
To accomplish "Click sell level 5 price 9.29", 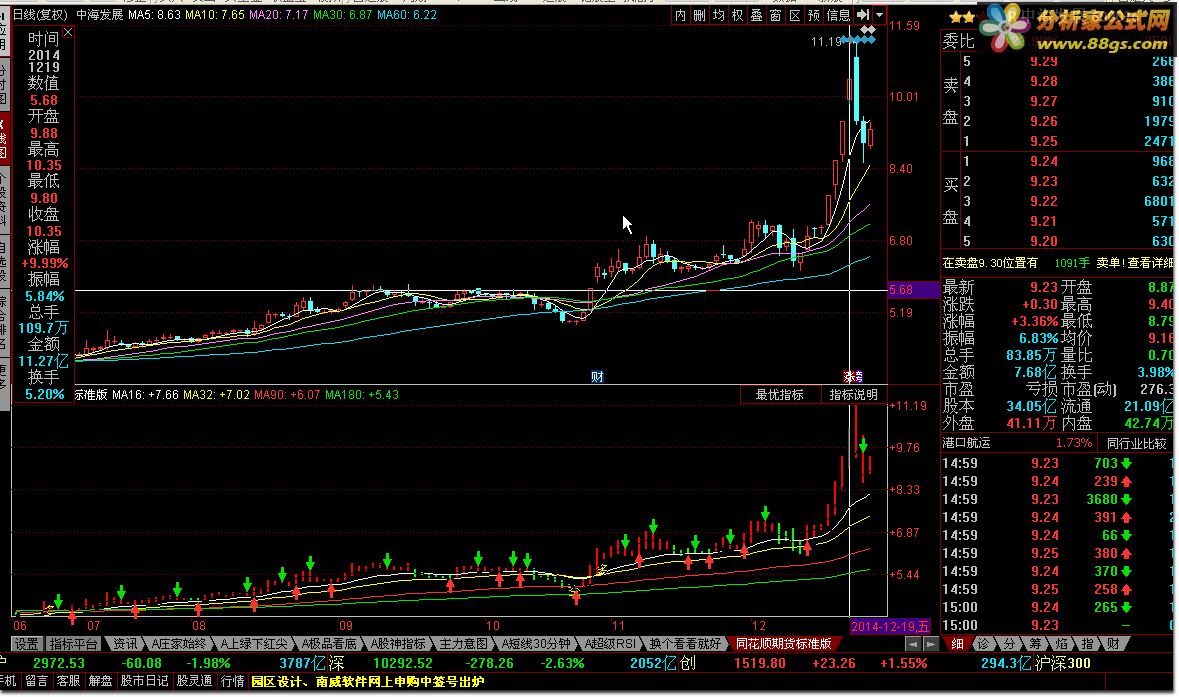I will point(1044,62).
